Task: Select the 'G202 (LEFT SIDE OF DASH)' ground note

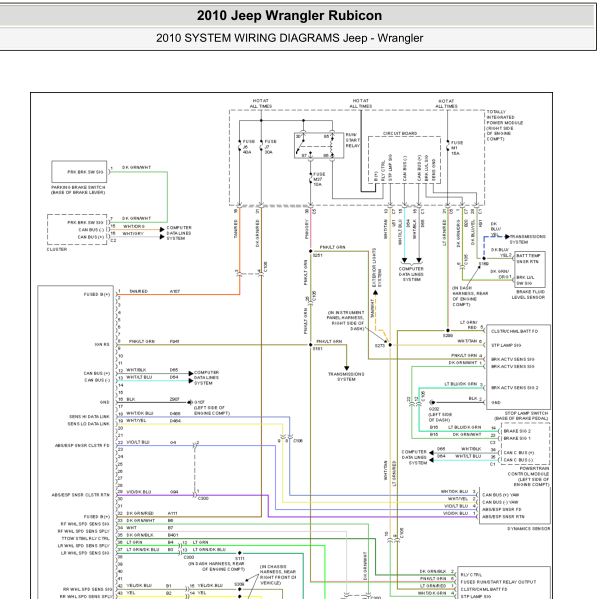Action: pos(439,414)
